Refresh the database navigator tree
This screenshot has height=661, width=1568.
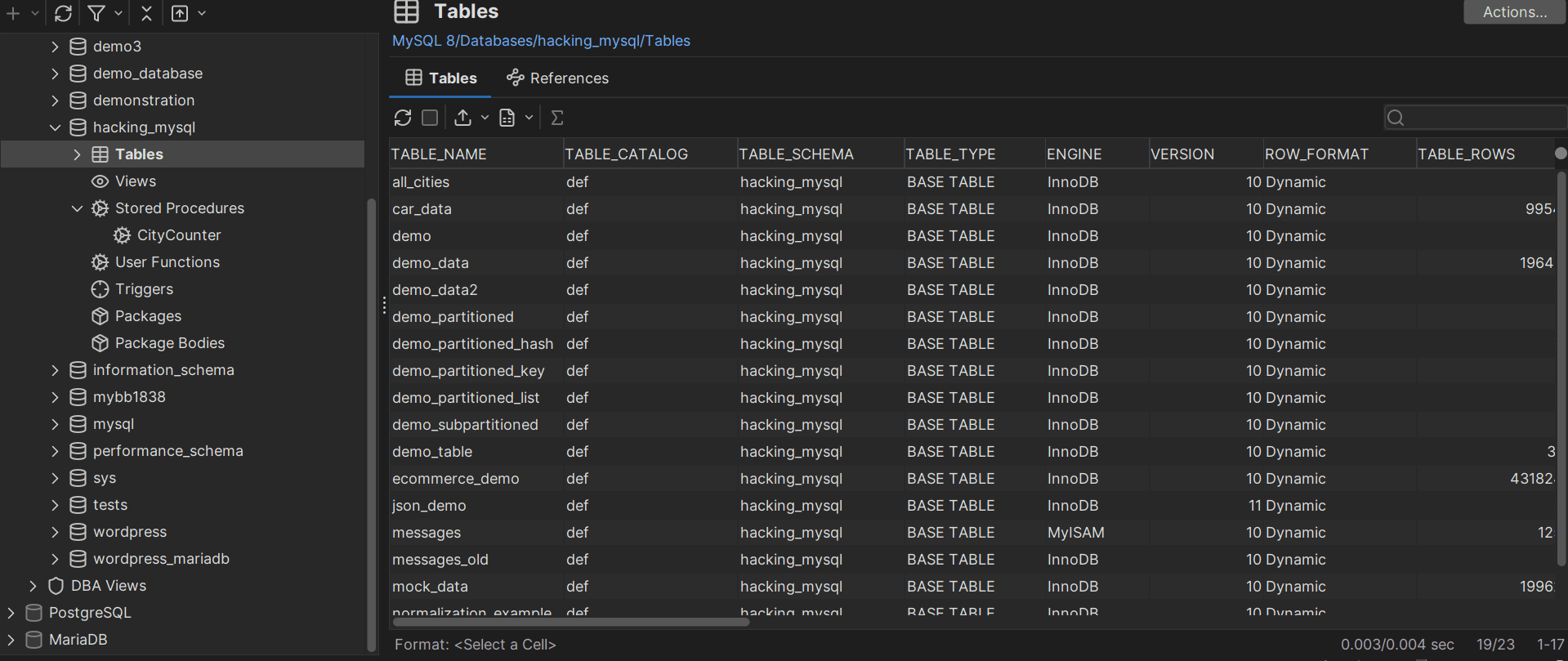coord(63,13)
